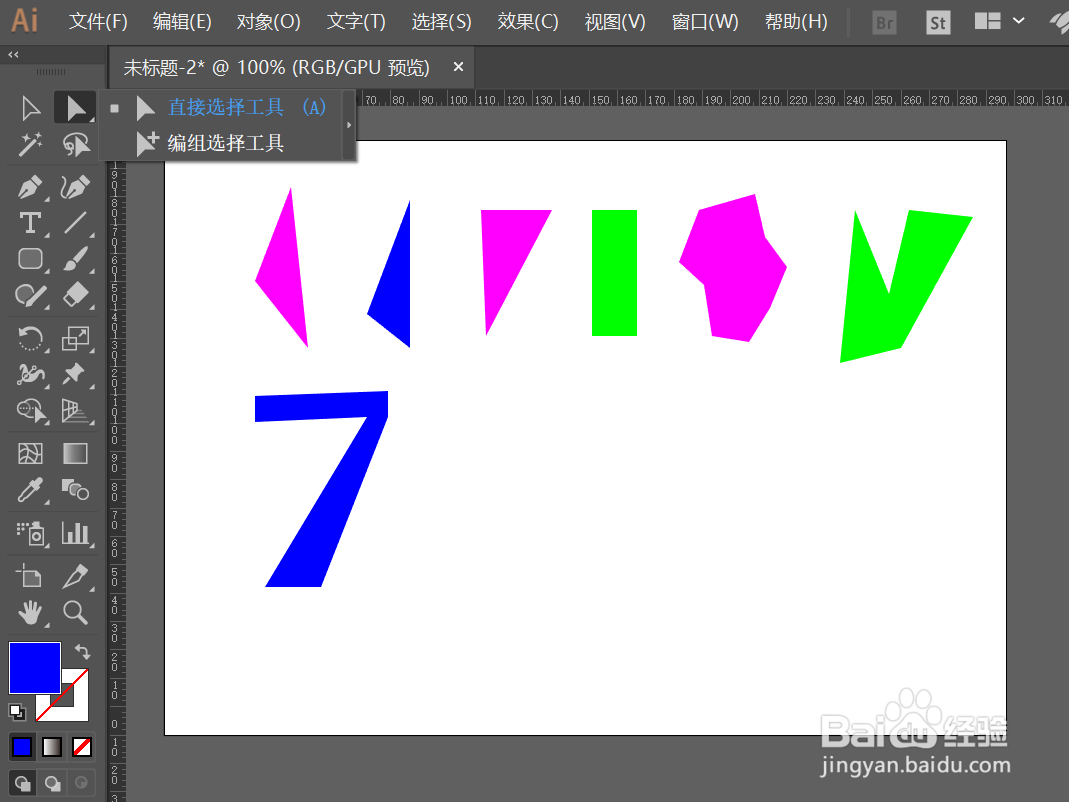1069x802 pixels.
Task: Swap fill and stroke colors
Action: (x=82, y=652)
